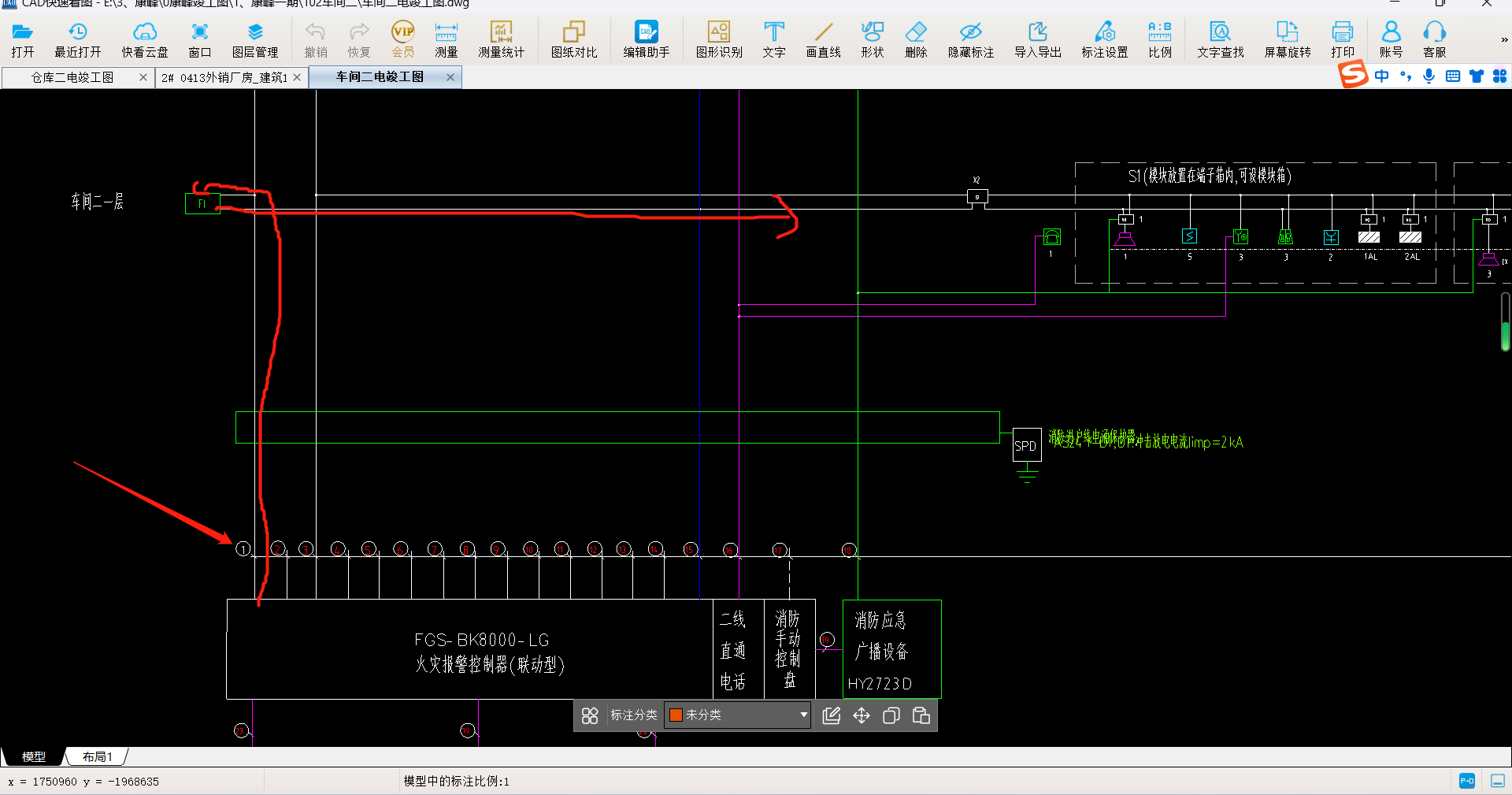Open the 快看云盘 cloud drive
The height and width of the screenshot is (795, 1512).
pos(145,39)
